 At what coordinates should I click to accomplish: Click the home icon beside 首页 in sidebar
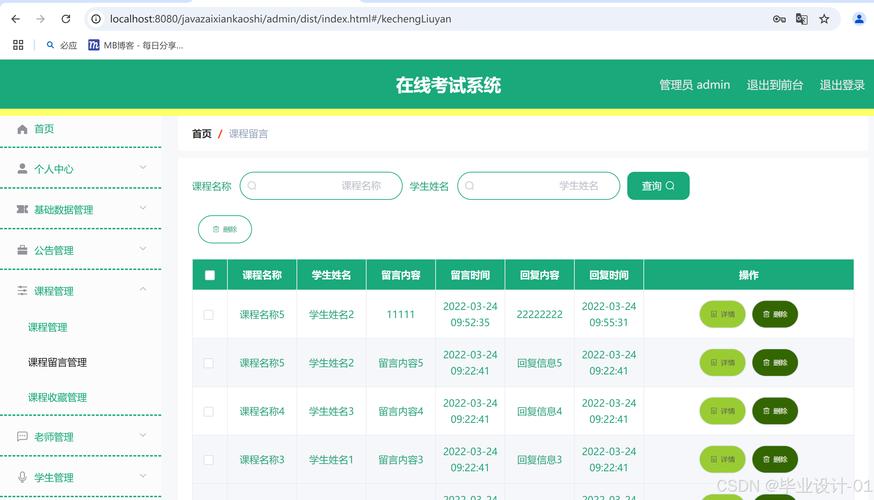click(22, 129)
